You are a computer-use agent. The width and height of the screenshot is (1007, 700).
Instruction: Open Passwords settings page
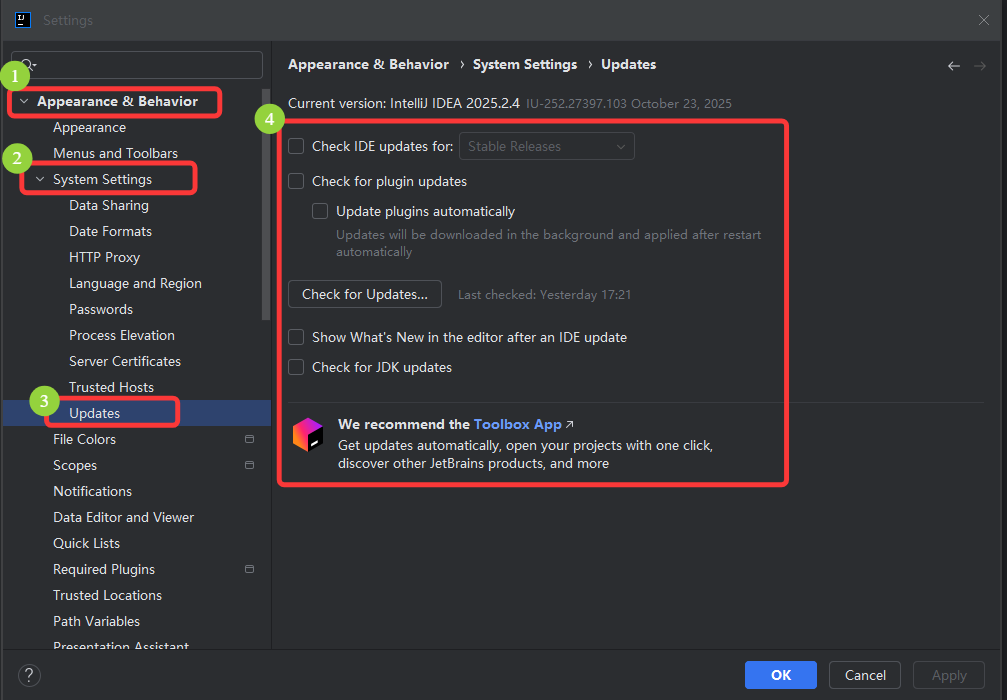click(101, 309)
